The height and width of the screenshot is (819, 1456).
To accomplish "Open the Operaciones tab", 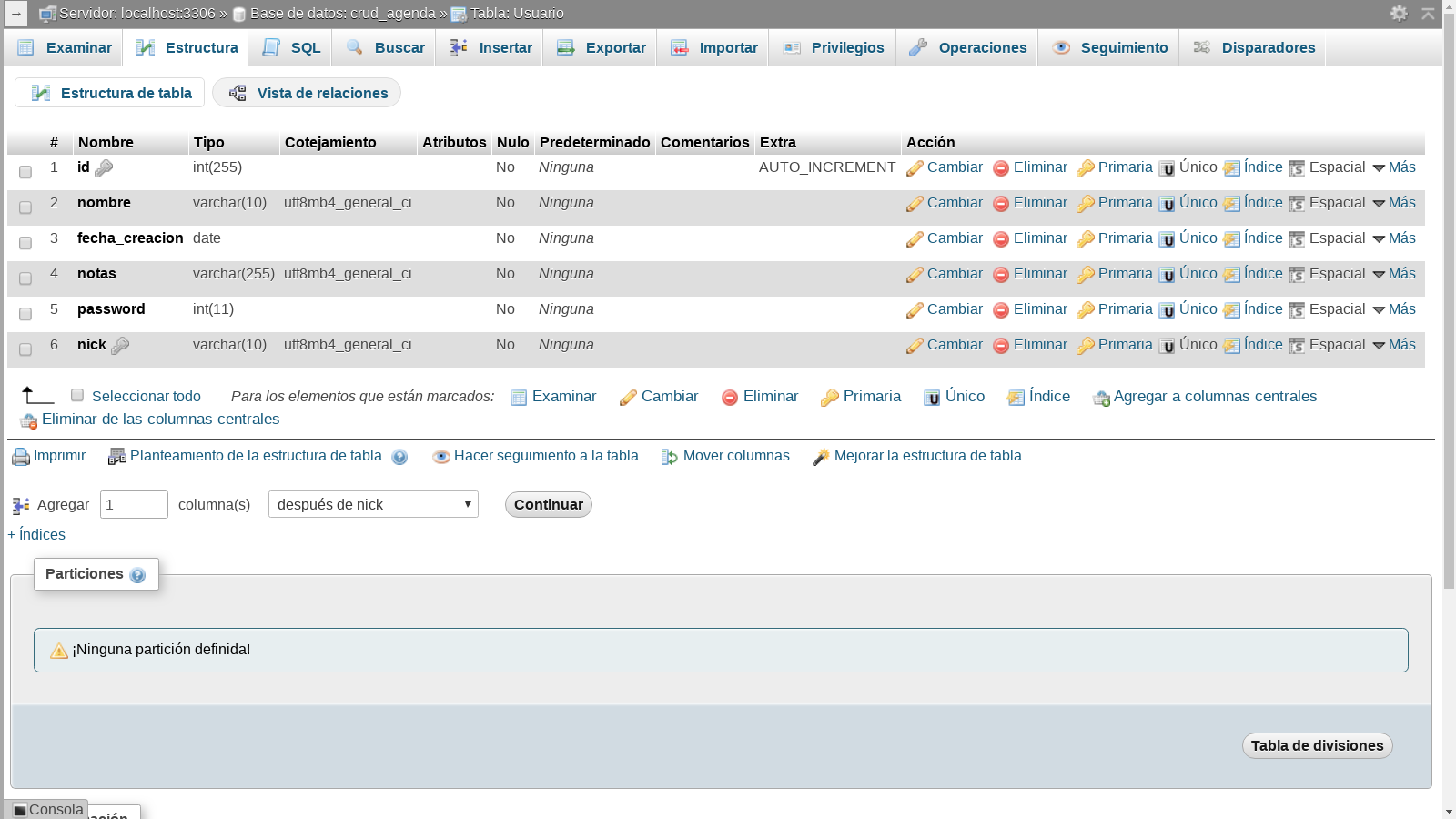I will [967, 47].
